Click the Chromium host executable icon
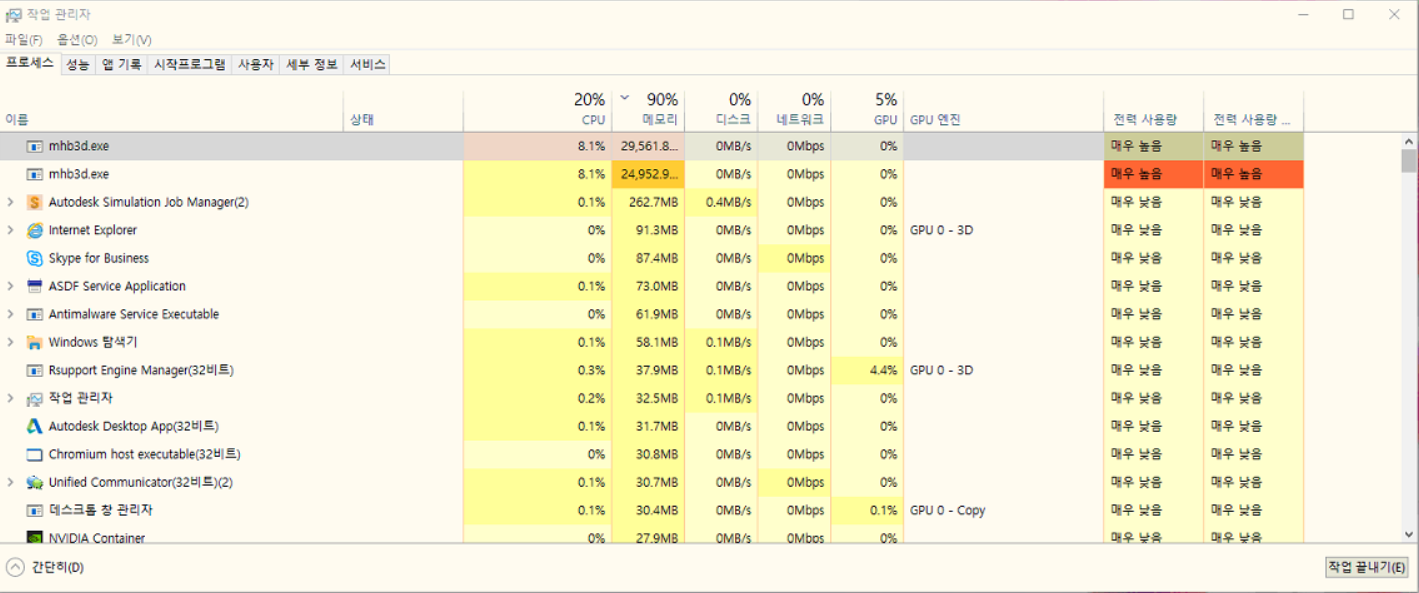 point(35,454)
